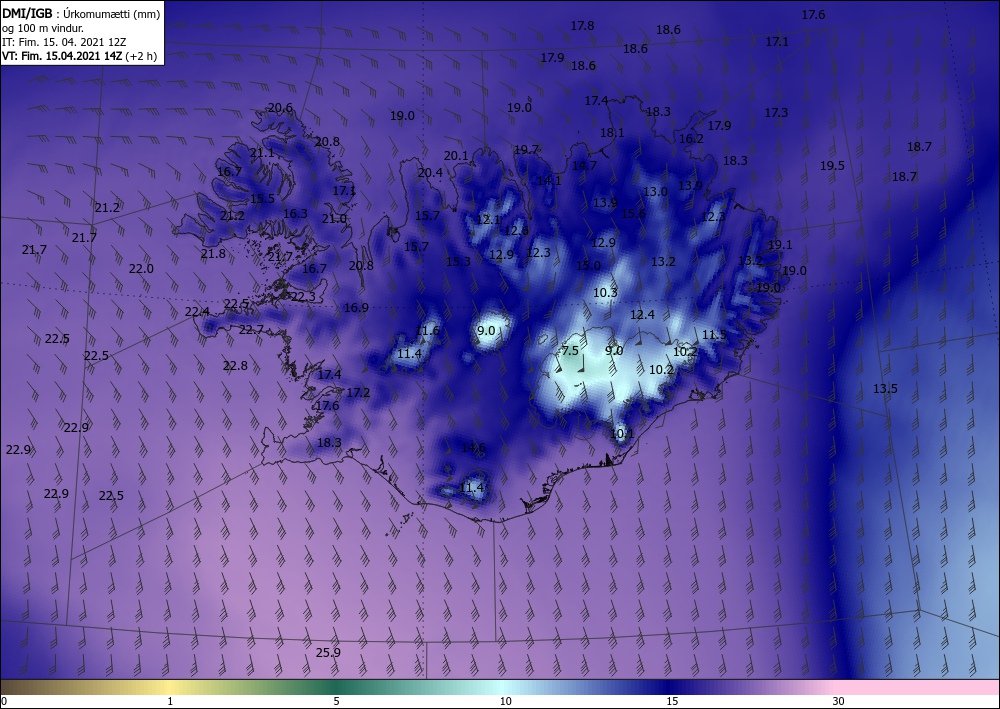Click the 22.0 value west of Iceland
1000x709 pixels.
pyautogui.click(x=141, y=268)
